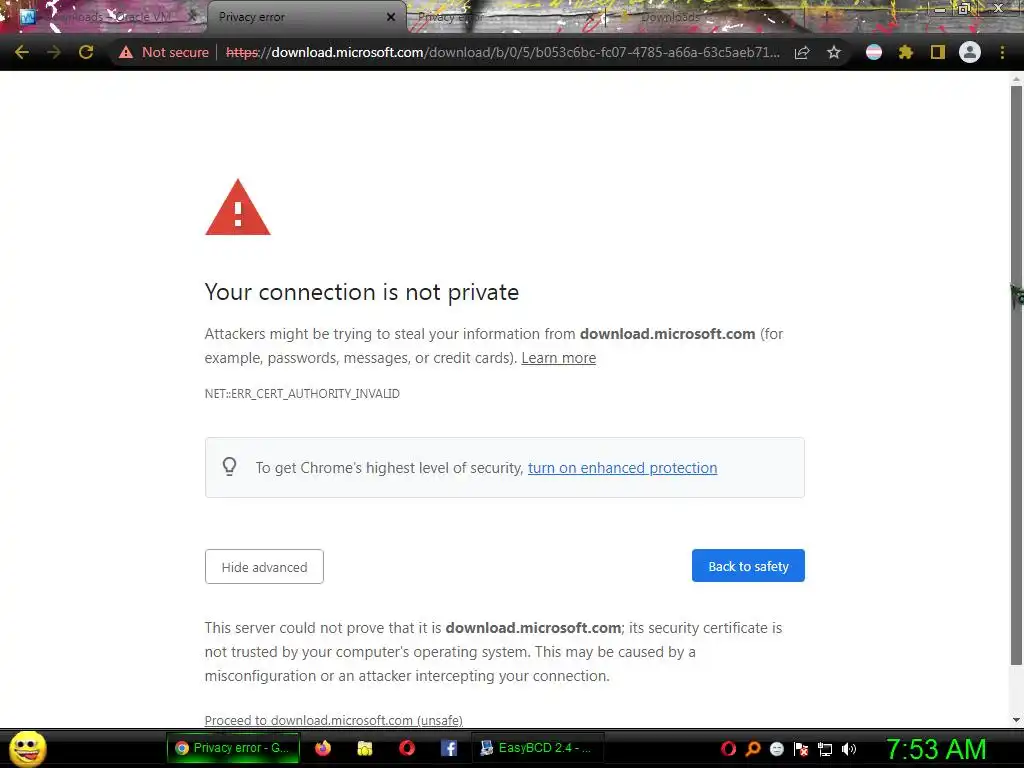Image resolution: width=1024 pixels, height=768 pixels.
Task: Launch Opera from the taskbar
Action: [406, 748]
